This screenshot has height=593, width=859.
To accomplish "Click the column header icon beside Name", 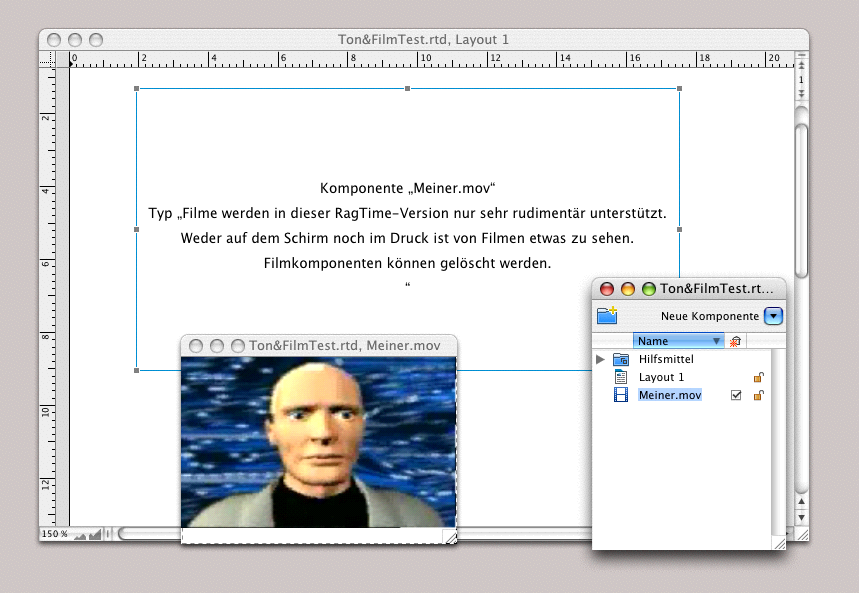I will (735, 341).
